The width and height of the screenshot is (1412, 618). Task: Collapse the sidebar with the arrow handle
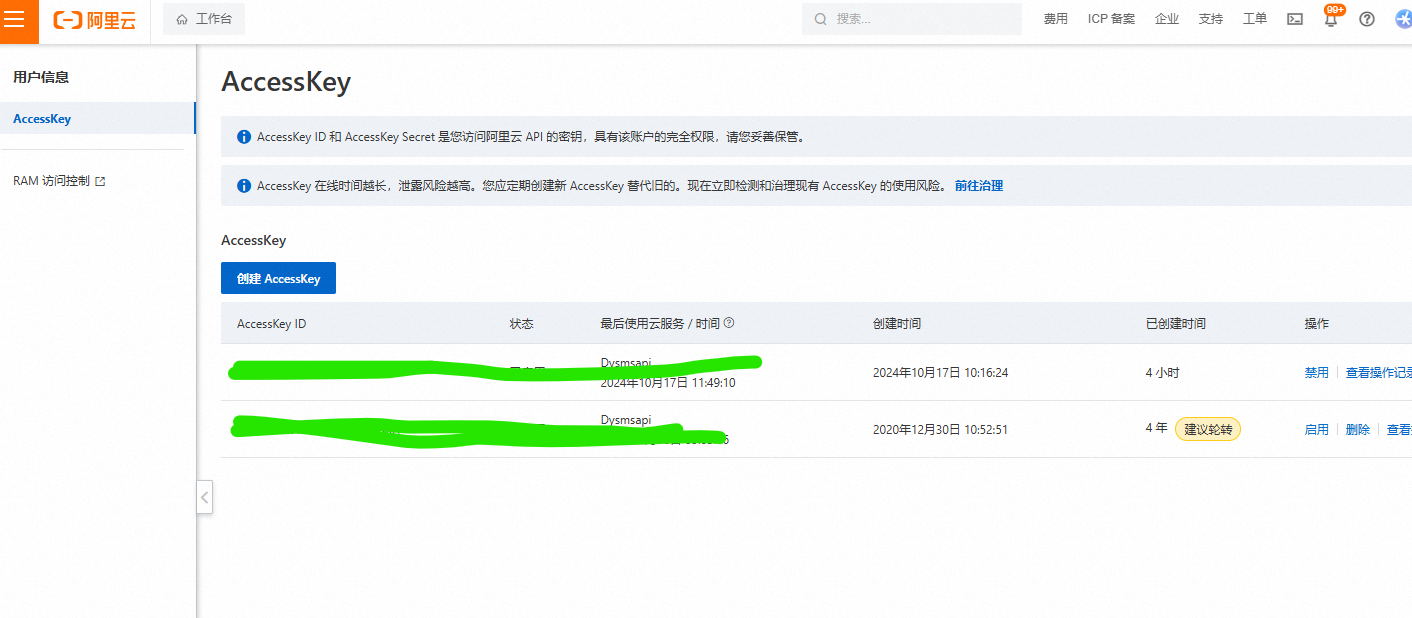[x=204, y=496]
